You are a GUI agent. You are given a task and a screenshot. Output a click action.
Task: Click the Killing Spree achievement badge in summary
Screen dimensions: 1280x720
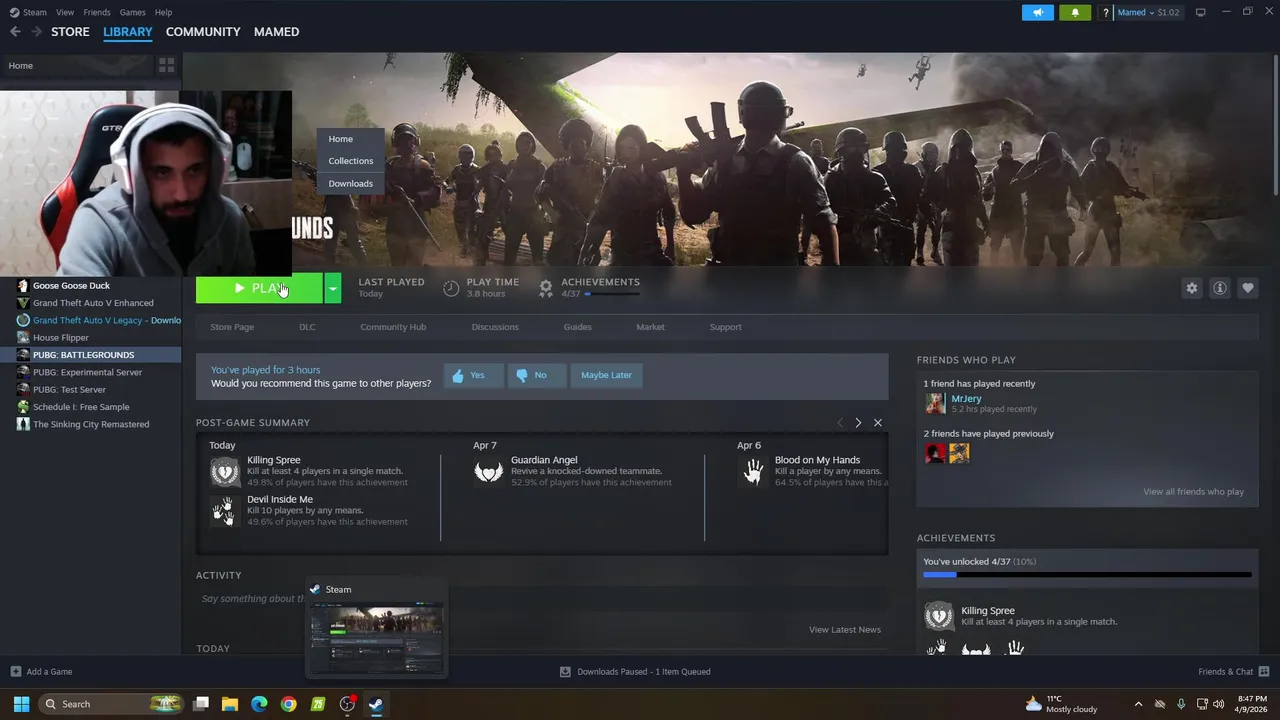224,471
